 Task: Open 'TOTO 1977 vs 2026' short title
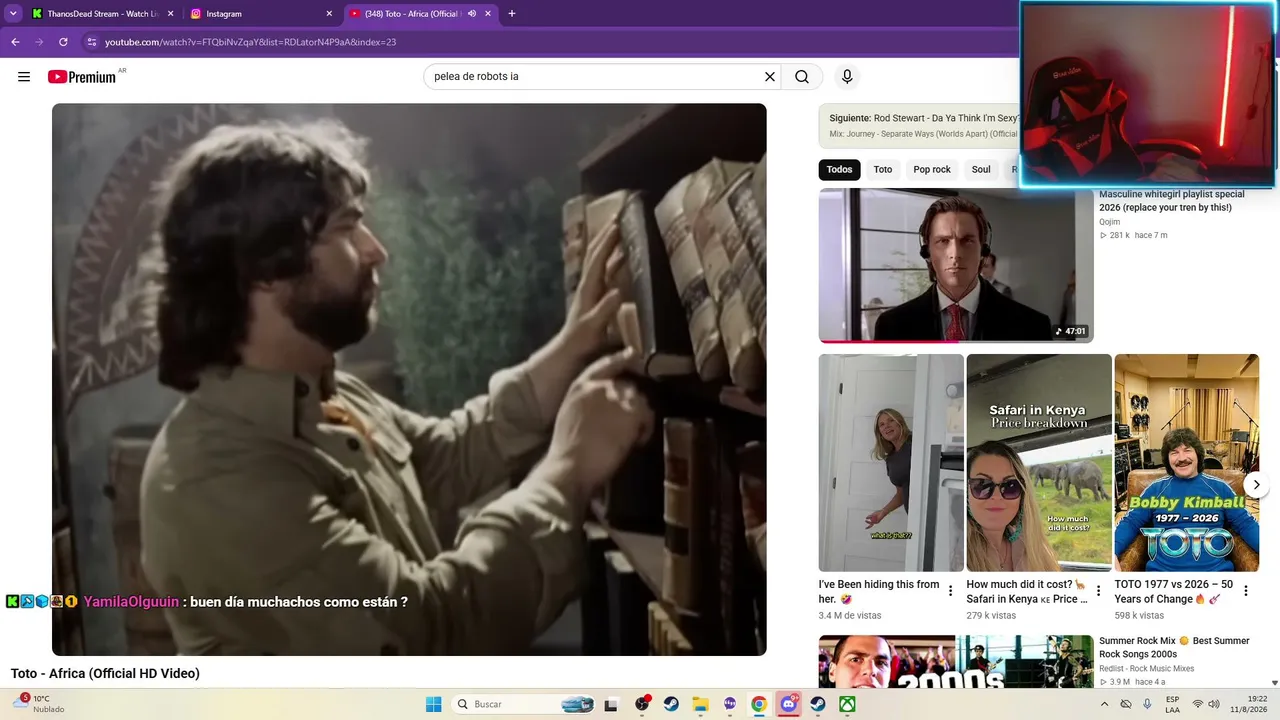pos(1174,591)
